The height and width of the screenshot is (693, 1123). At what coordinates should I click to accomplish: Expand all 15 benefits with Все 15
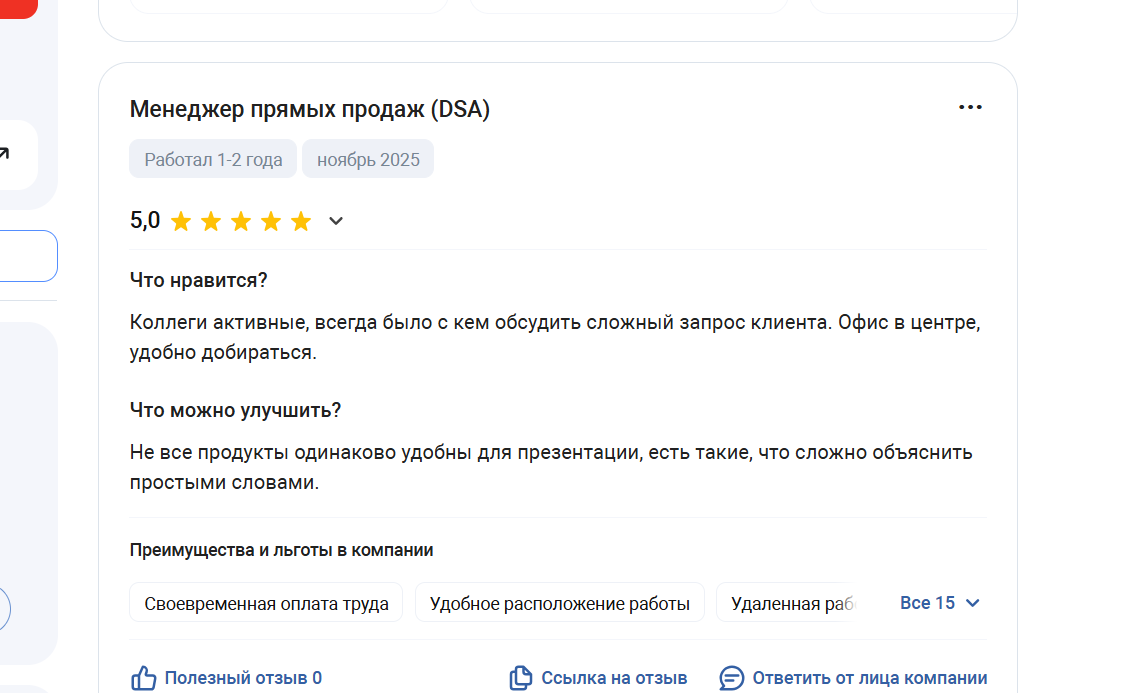927,603
